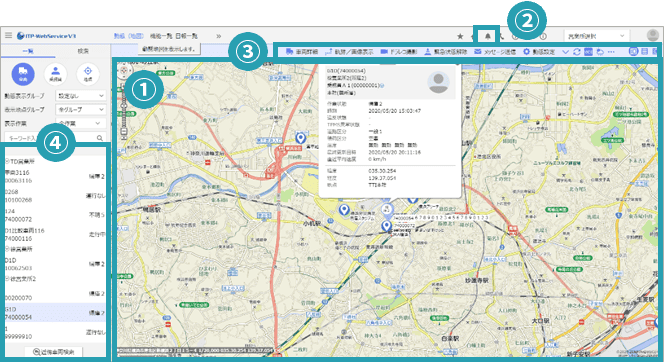Open the 機能一覧 tab
Screen dimensions: 664x362
[161, 36]
